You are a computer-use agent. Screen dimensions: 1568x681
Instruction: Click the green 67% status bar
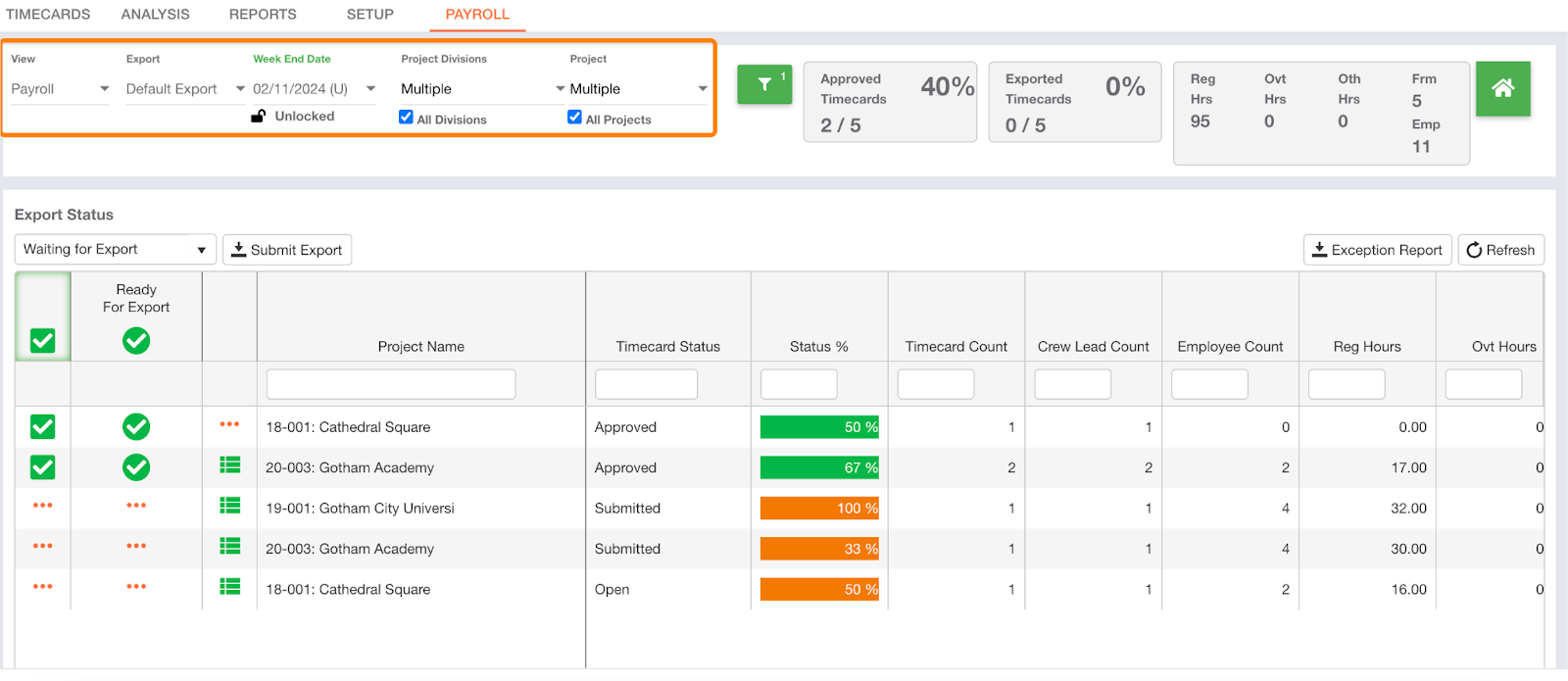coord(819,467)
